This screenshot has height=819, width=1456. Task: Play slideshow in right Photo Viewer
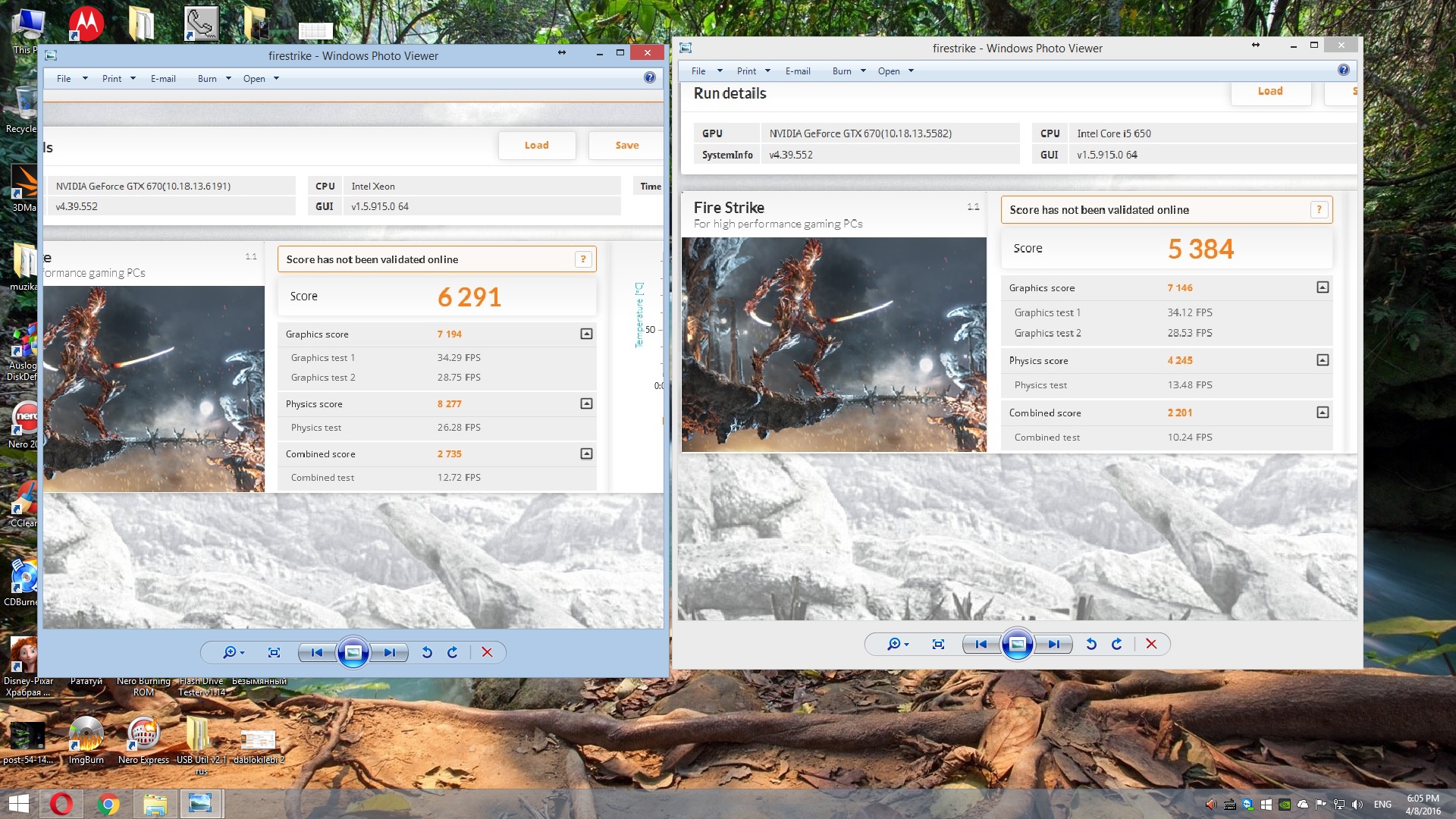[1017, 644]
